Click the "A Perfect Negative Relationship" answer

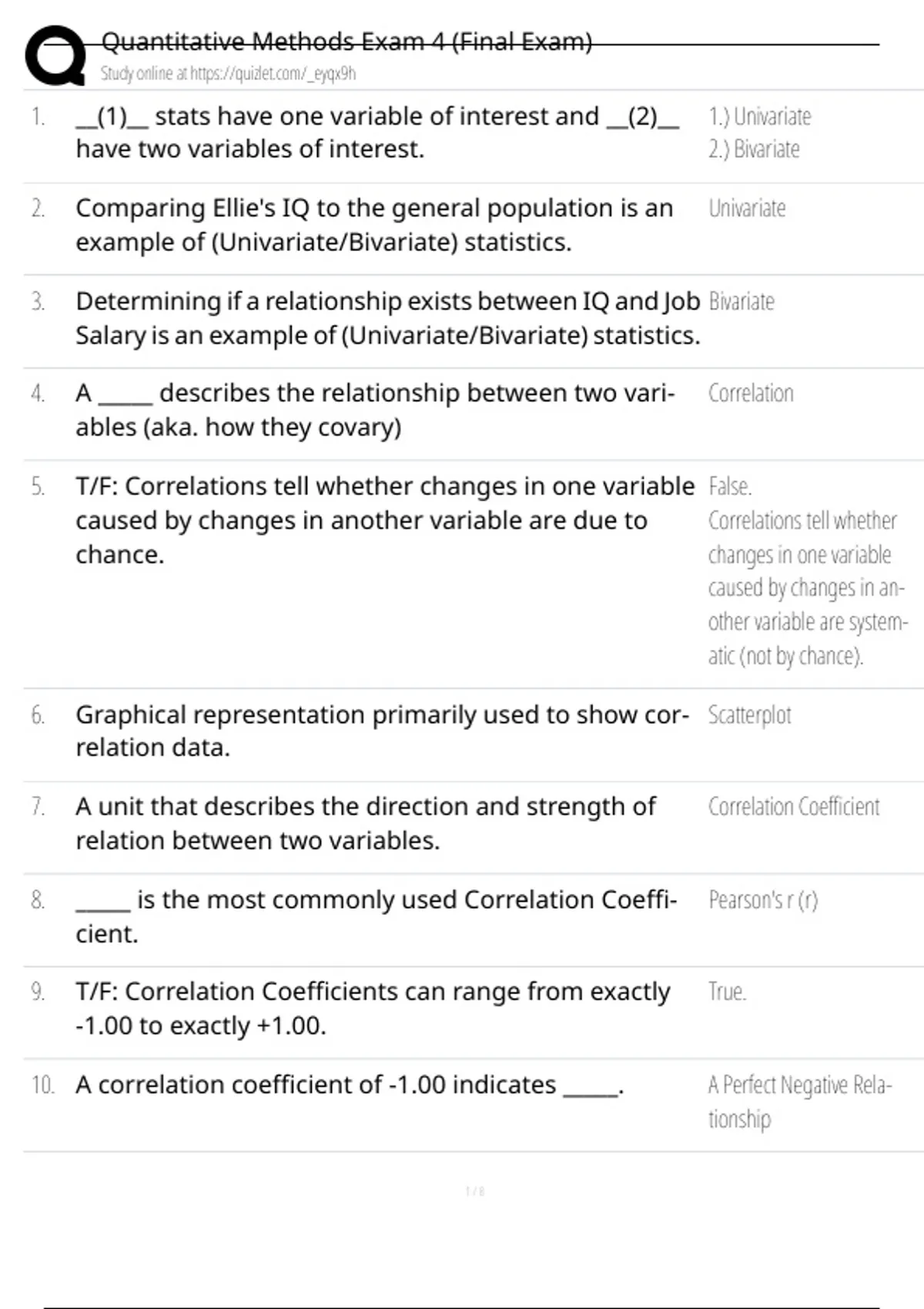coord(799,1101)
